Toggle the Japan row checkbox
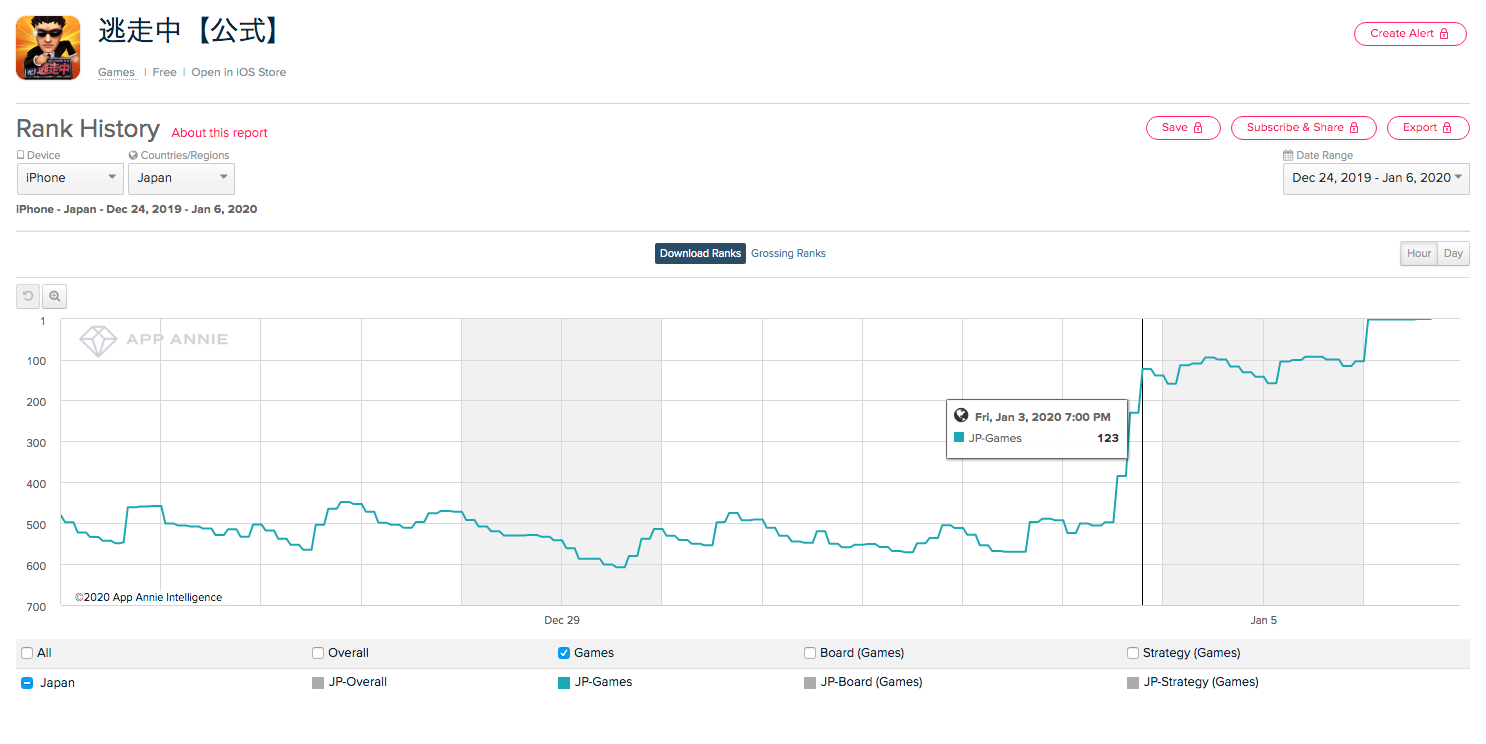 tap(27, 683)
